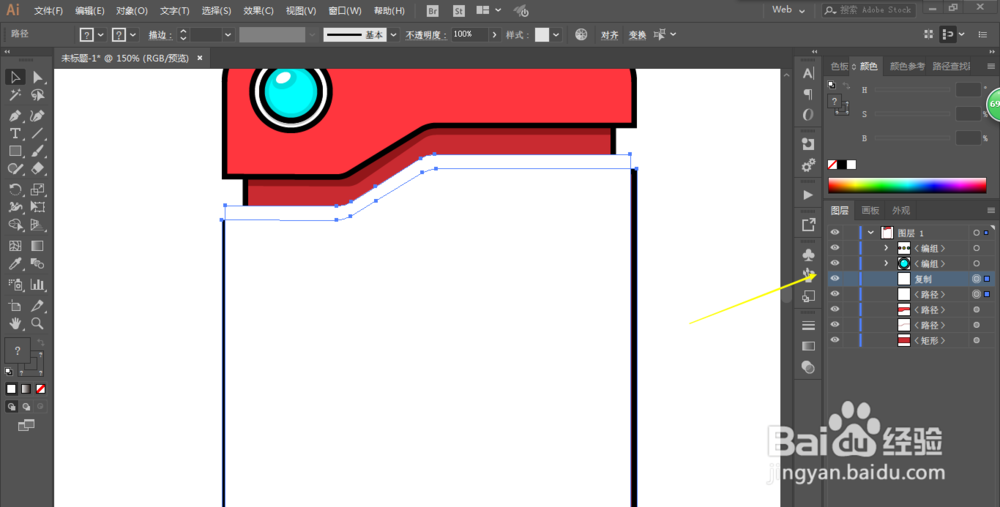
Task: Open Adobe Bridge via Br icon
Action: tap(432, 11)
